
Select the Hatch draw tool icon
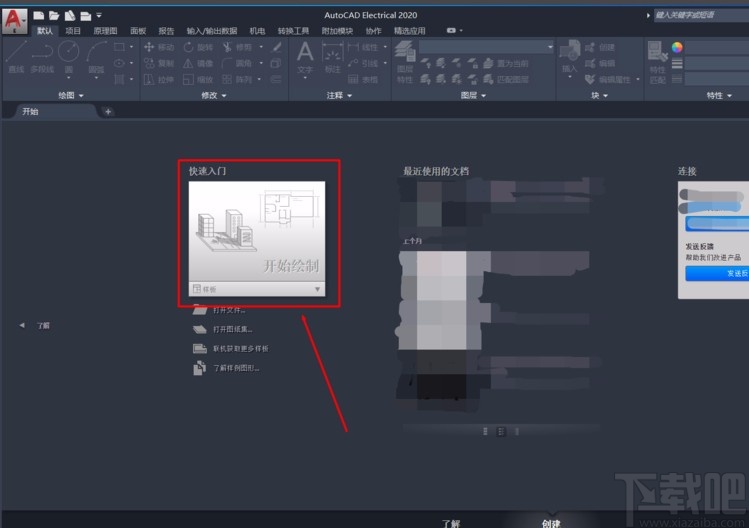[x=119, y=79]
